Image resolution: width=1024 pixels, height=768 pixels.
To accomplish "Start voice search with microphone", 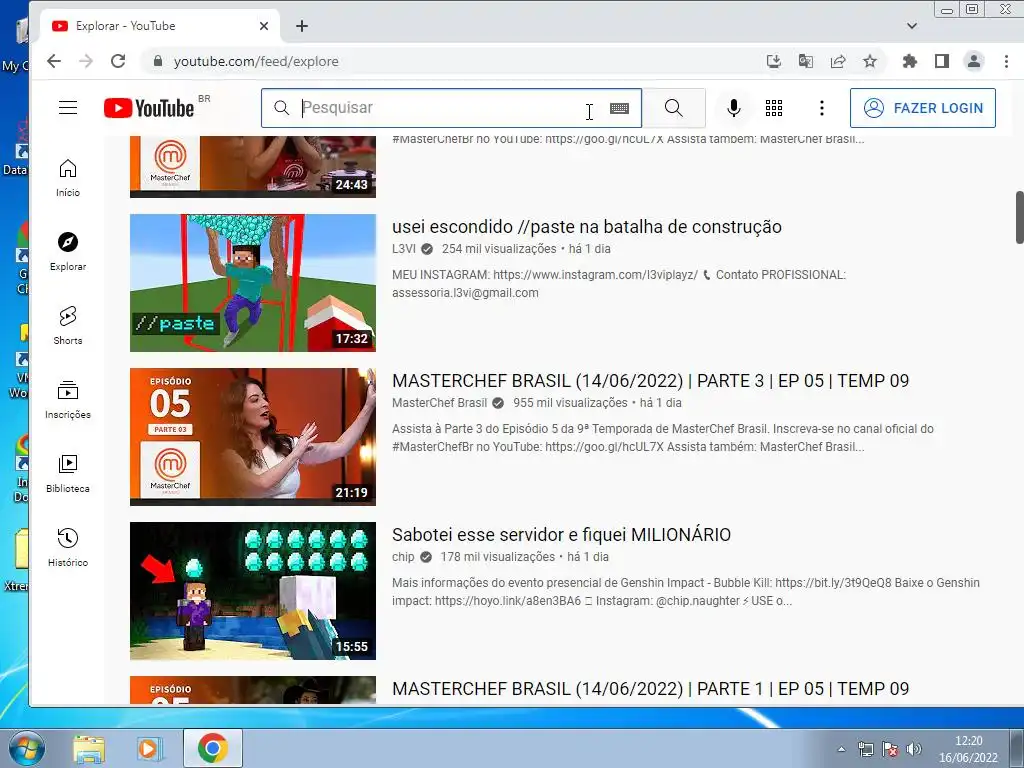I will click(x=734, y=108).
